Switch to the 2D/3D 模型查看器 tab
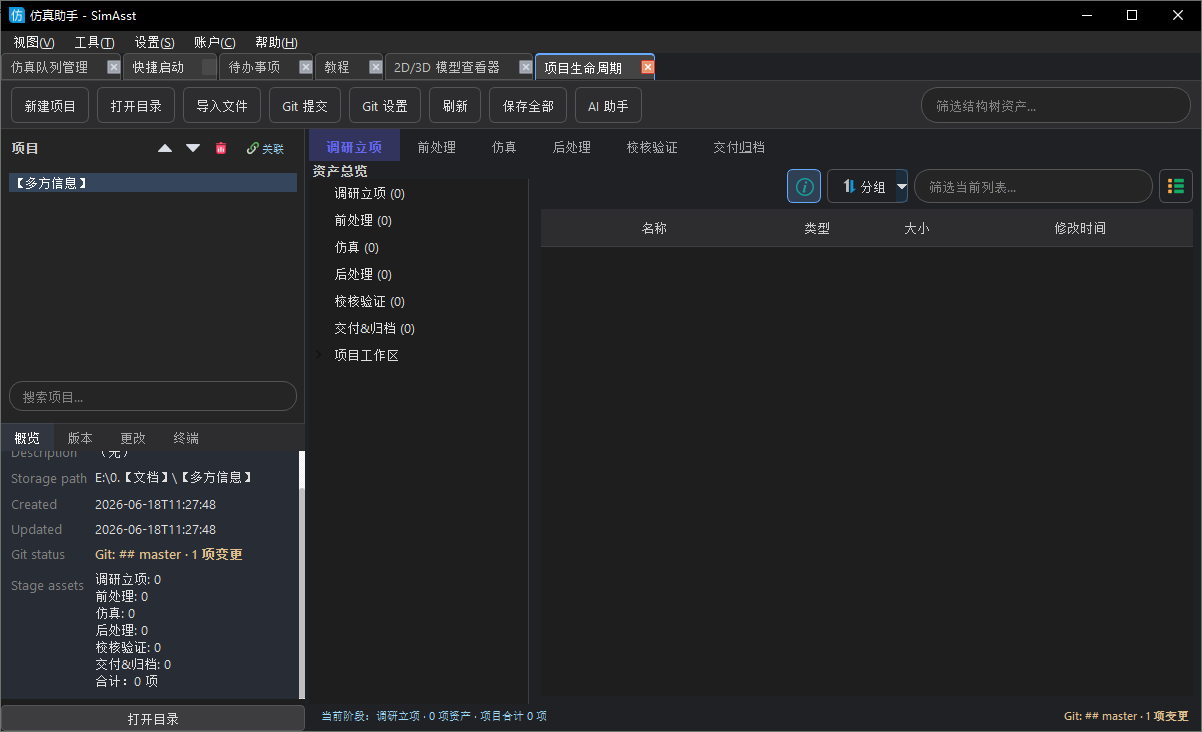Image resolution: width=1202 pixels, height=732 pixels. pyautogui.click(x=446, y=67)
